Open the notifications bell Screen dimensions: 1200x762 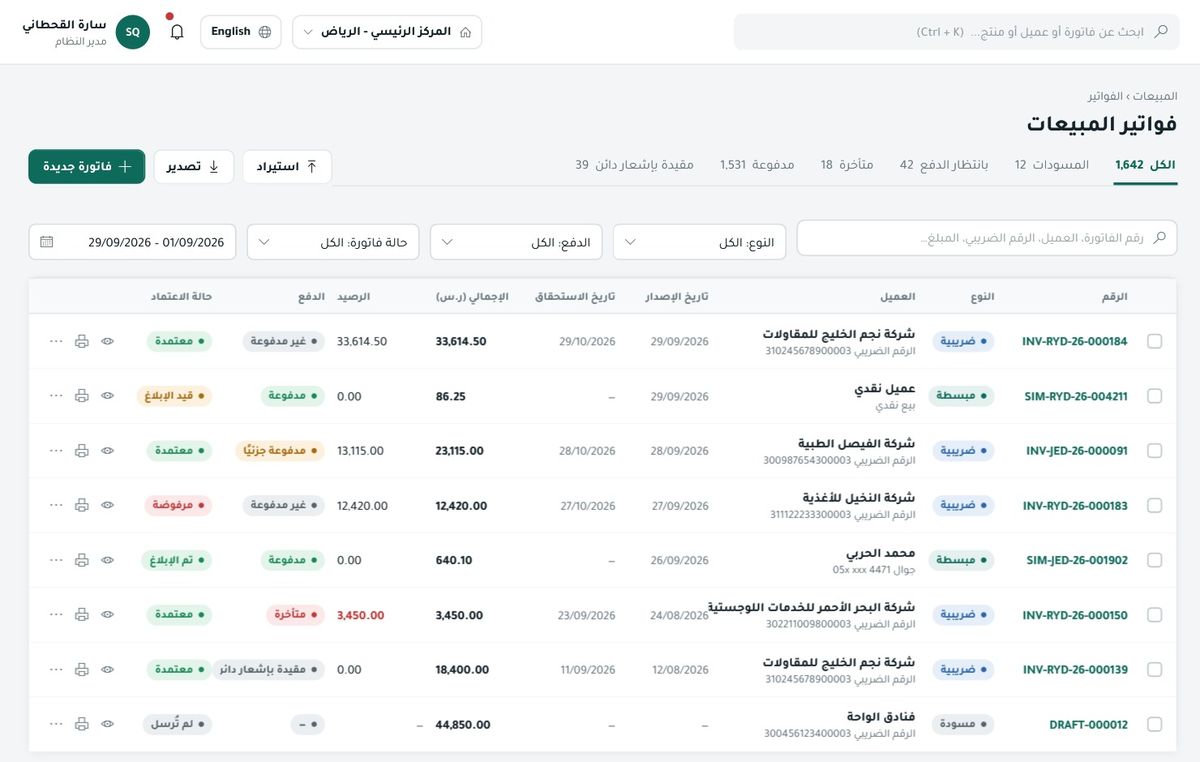point(177,32)
